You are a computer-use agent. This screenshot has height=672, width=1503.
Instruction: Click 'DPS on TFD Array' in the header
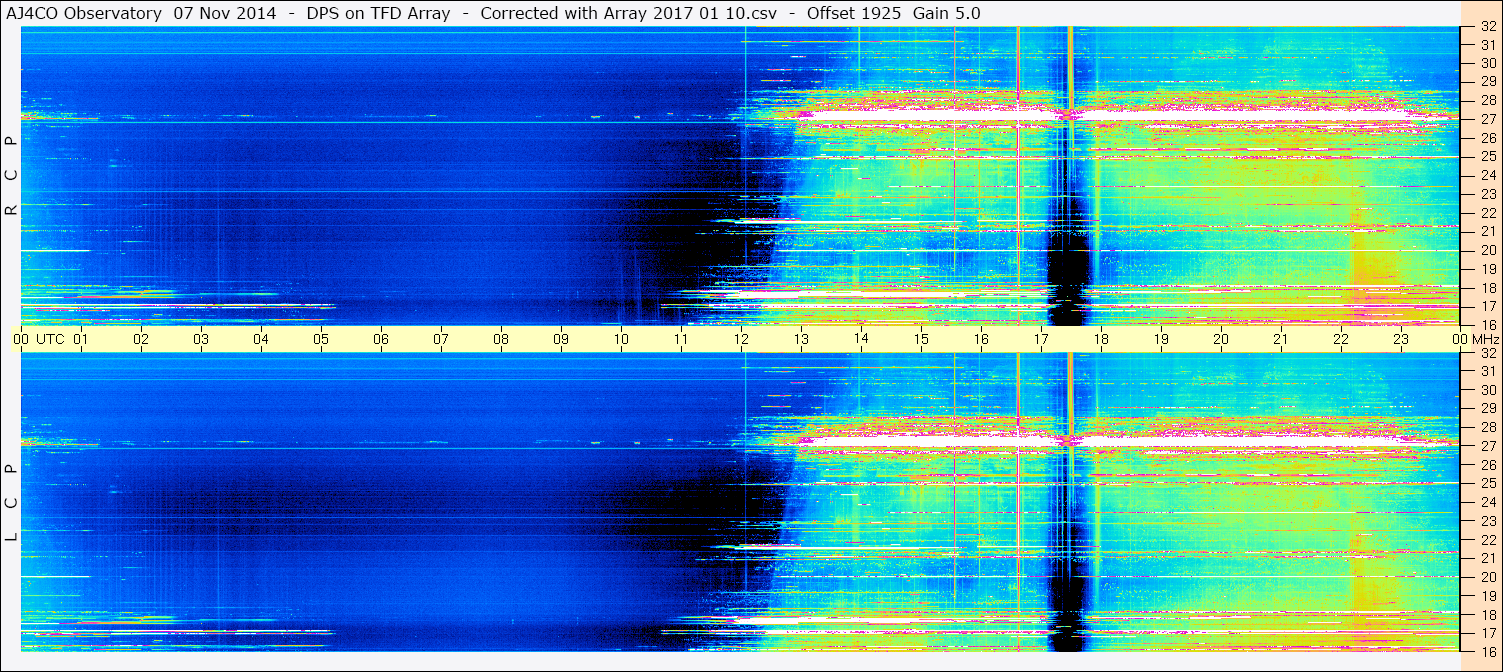(378, 13)
